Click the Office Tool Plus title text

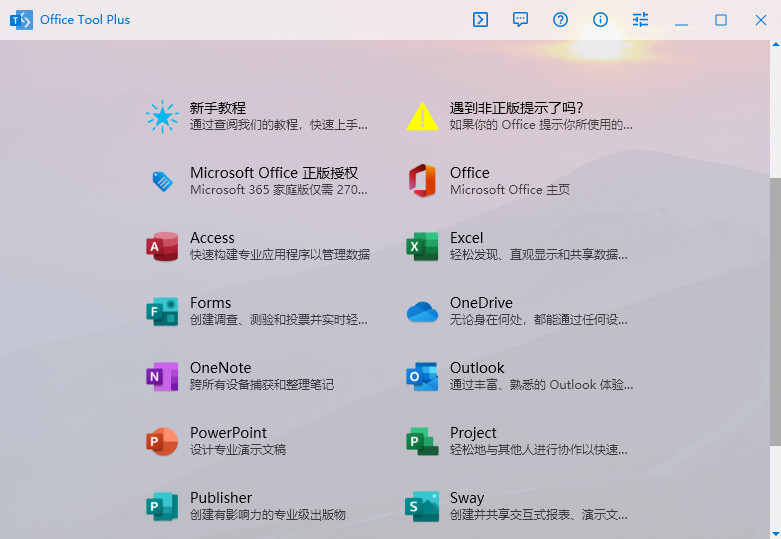click(x=85, y=20)
